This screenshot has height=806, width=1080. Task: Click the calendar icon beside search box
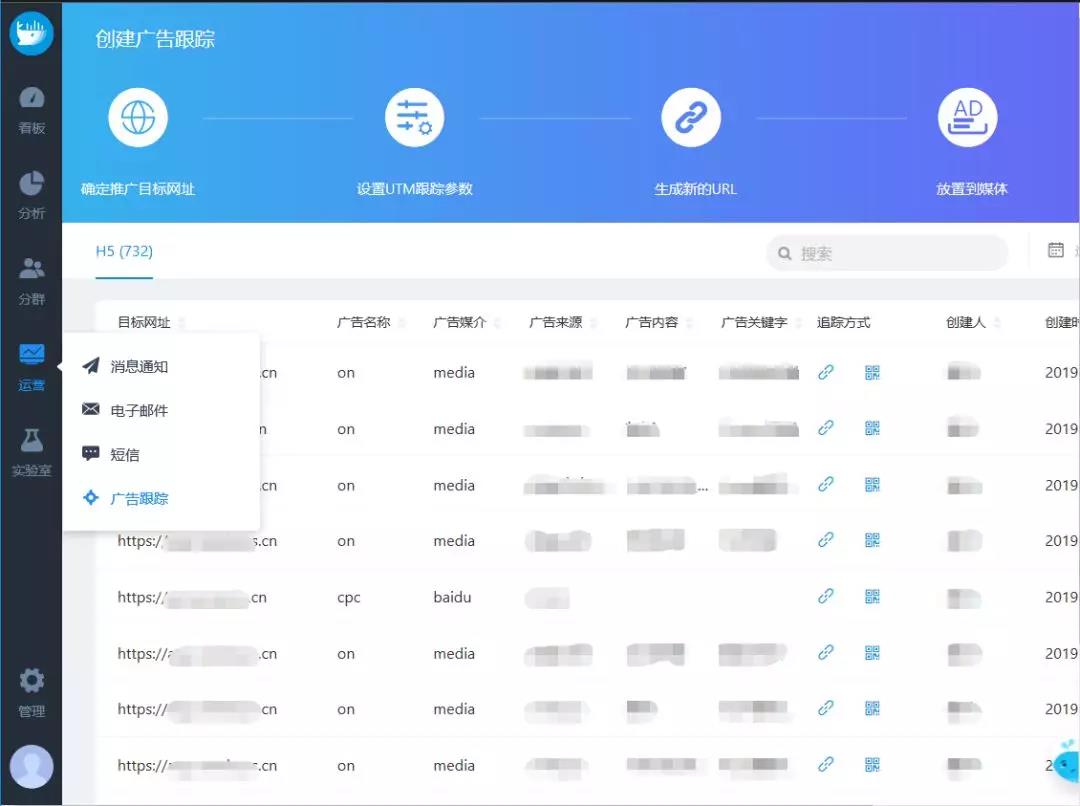tap(1055, 250)
